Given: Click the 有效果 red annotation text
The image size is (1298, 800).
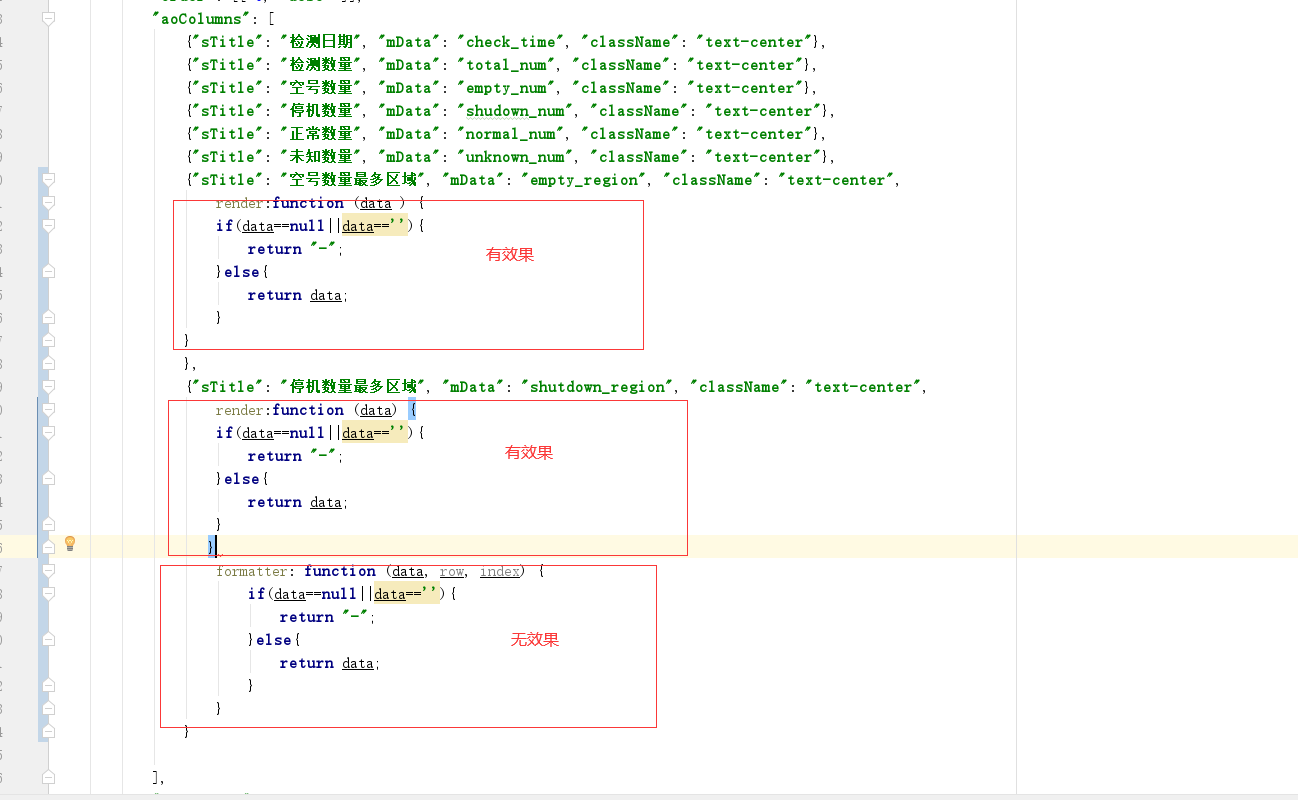Looking at the screenshot, I should tap(510, 254).
